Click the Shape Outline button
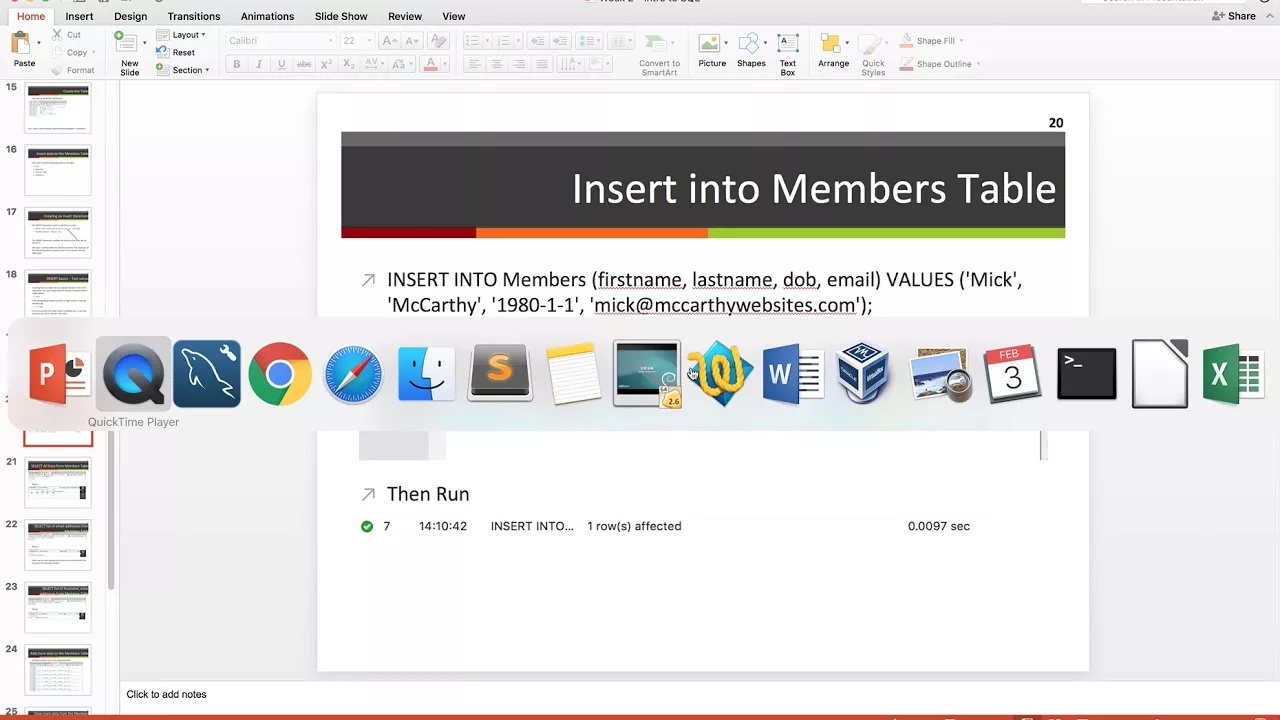 click(935, 64)
